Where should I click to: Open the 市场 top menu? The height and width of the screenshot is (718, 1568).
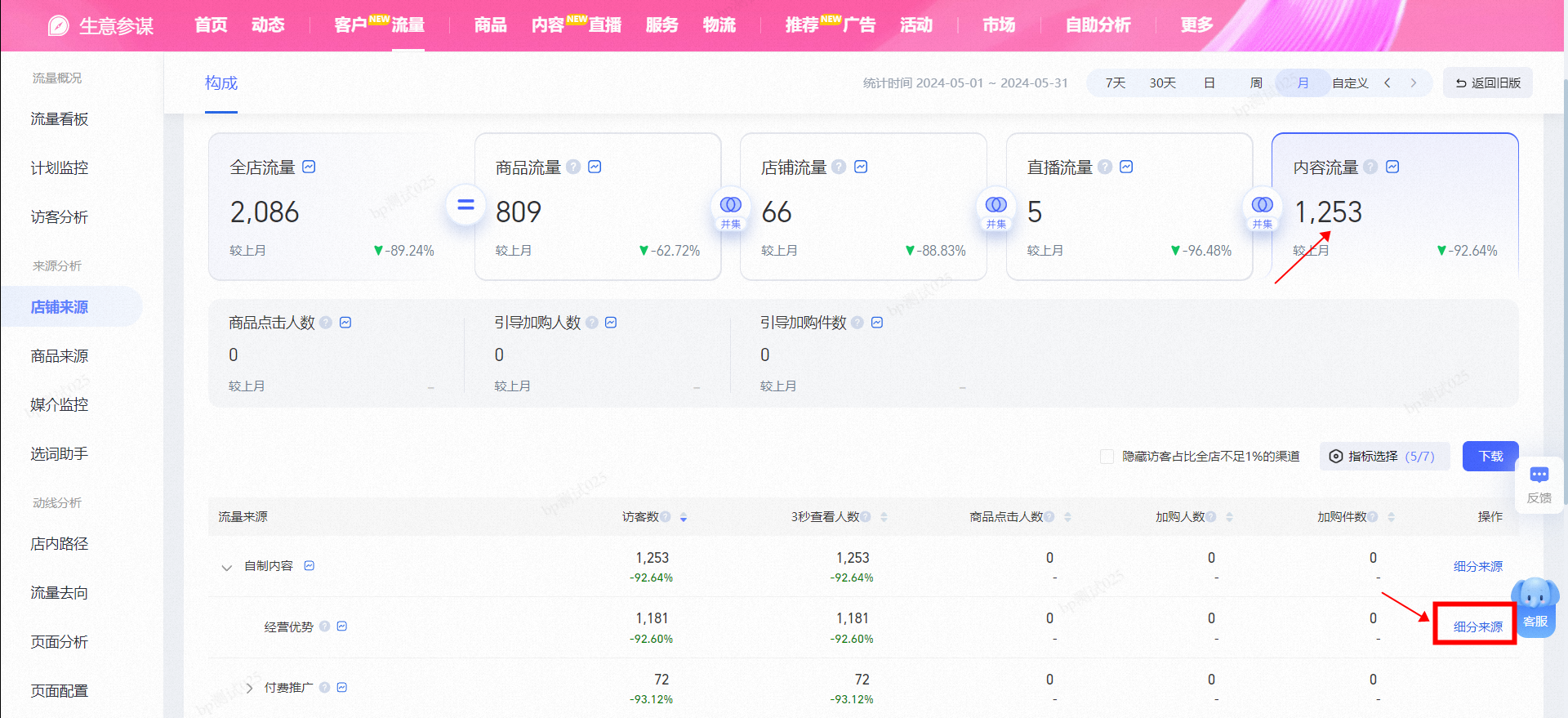[999, 25]
